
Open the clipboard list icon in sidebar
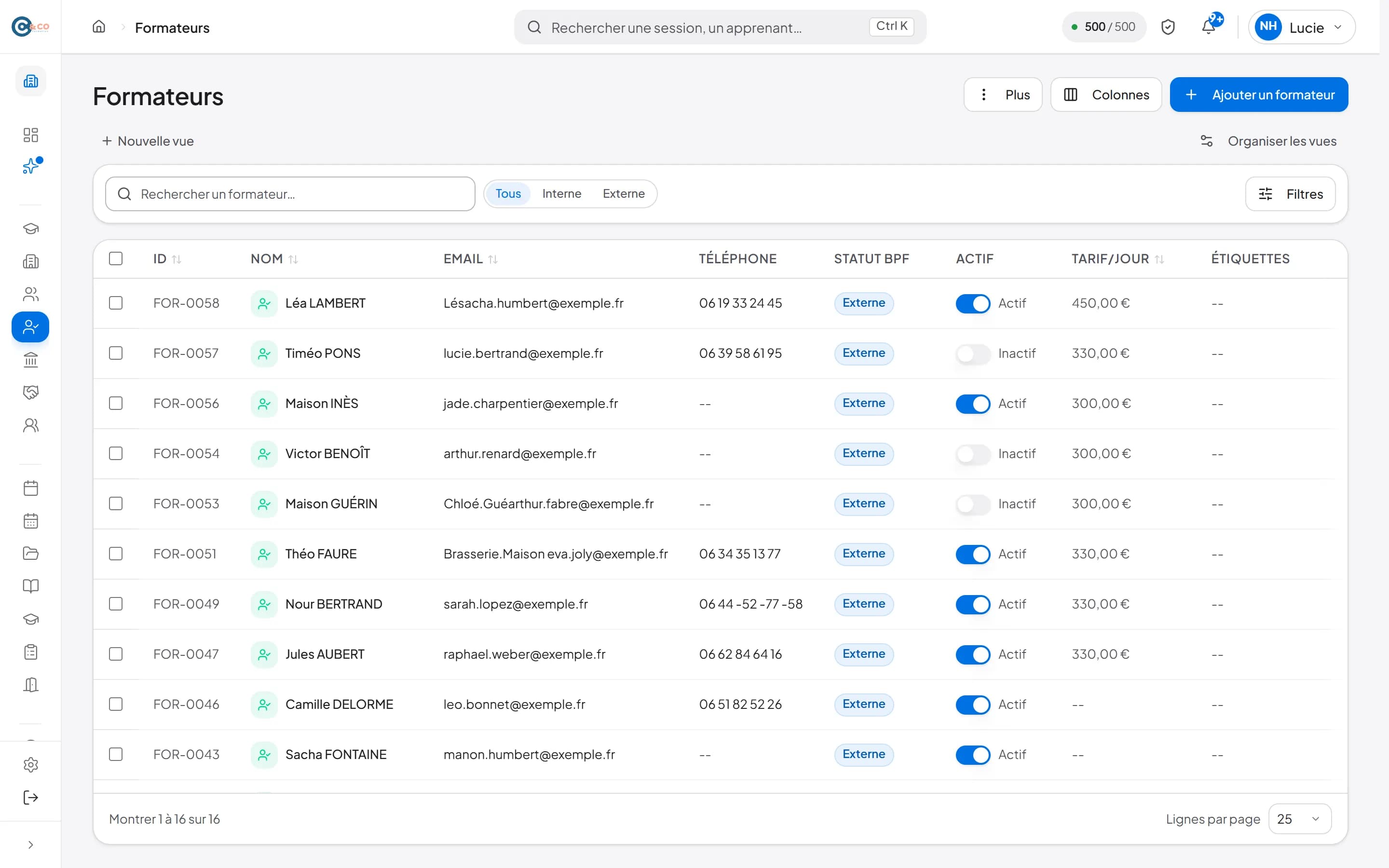pyautogui.click(x=30, y=652)
